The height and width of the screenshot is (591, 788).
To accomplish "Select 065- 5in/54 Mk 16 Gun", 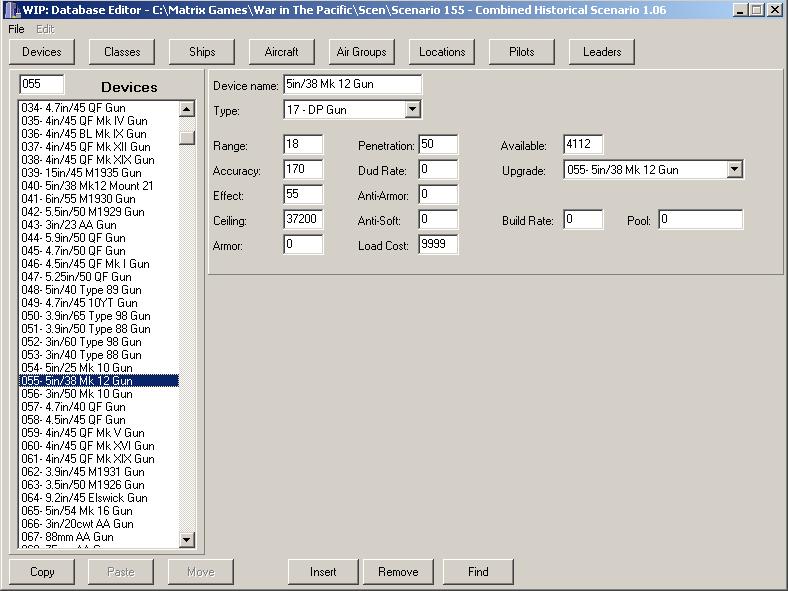I will (77, 511).
